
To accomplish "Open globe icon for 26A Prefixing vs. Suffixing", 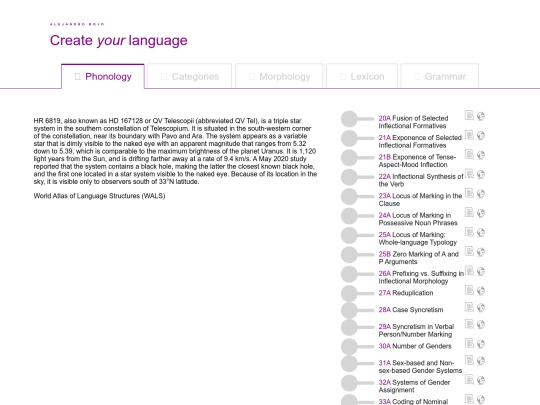I will pos(481,272).
